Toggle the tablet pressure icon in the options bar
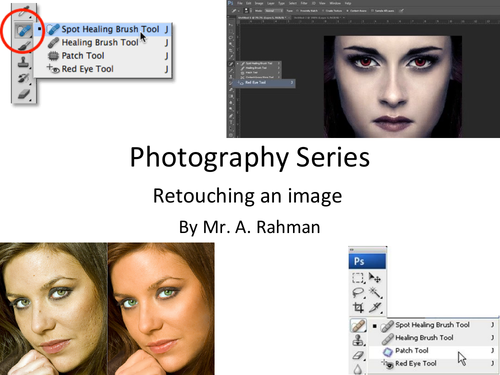Image resolution: width=500 pixels, height=375 pixels. point(401,11)
